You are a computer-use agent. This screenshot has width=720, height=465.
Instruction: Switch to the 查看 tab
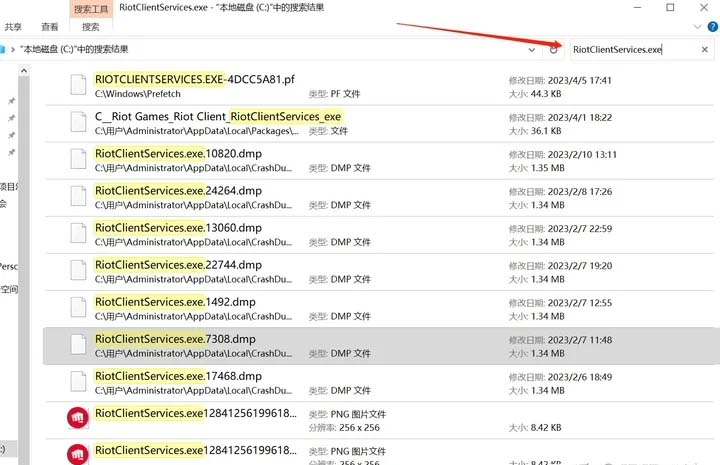(50, 27)
